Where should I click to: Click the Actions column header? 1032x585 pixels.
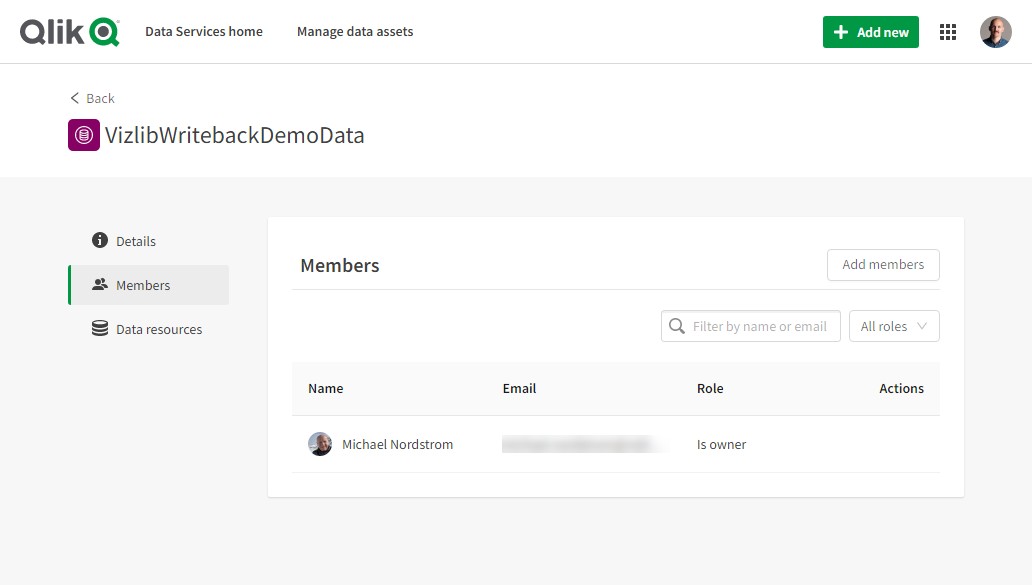[x=901, y=388]
